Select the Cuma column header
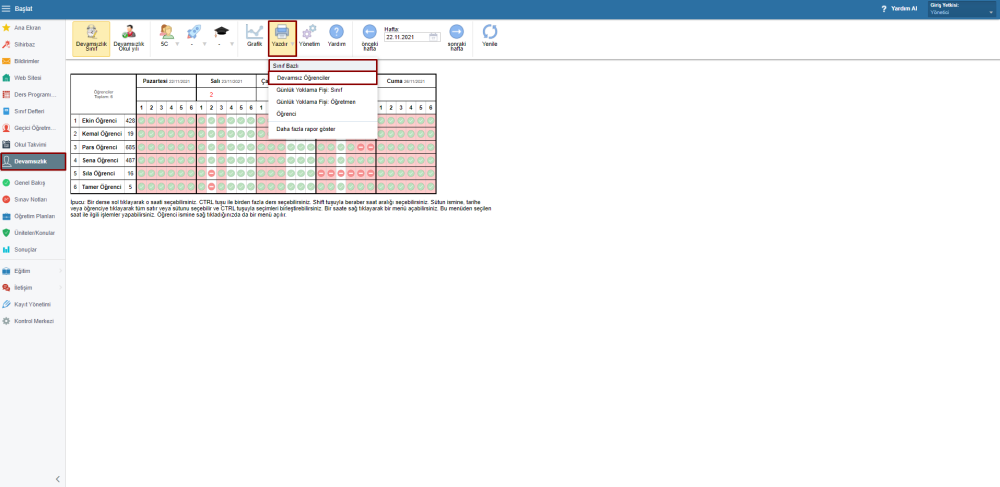This screenshot has height=487, width=1000. click(x=406, y=82)
